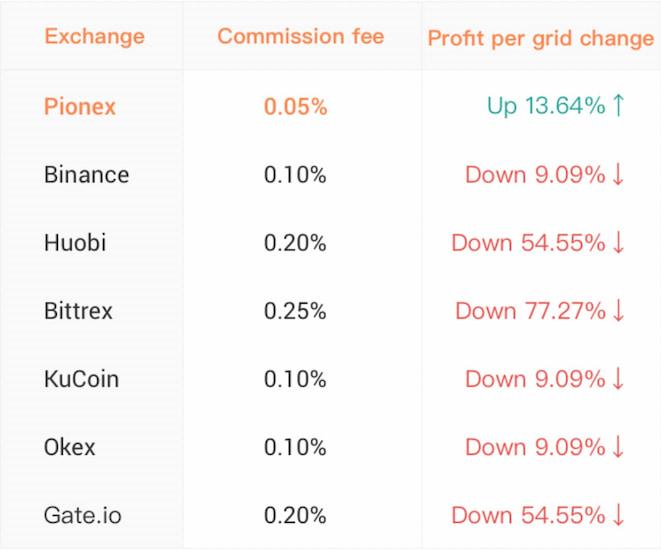Select the Binance exchange name

coord(86,175)
